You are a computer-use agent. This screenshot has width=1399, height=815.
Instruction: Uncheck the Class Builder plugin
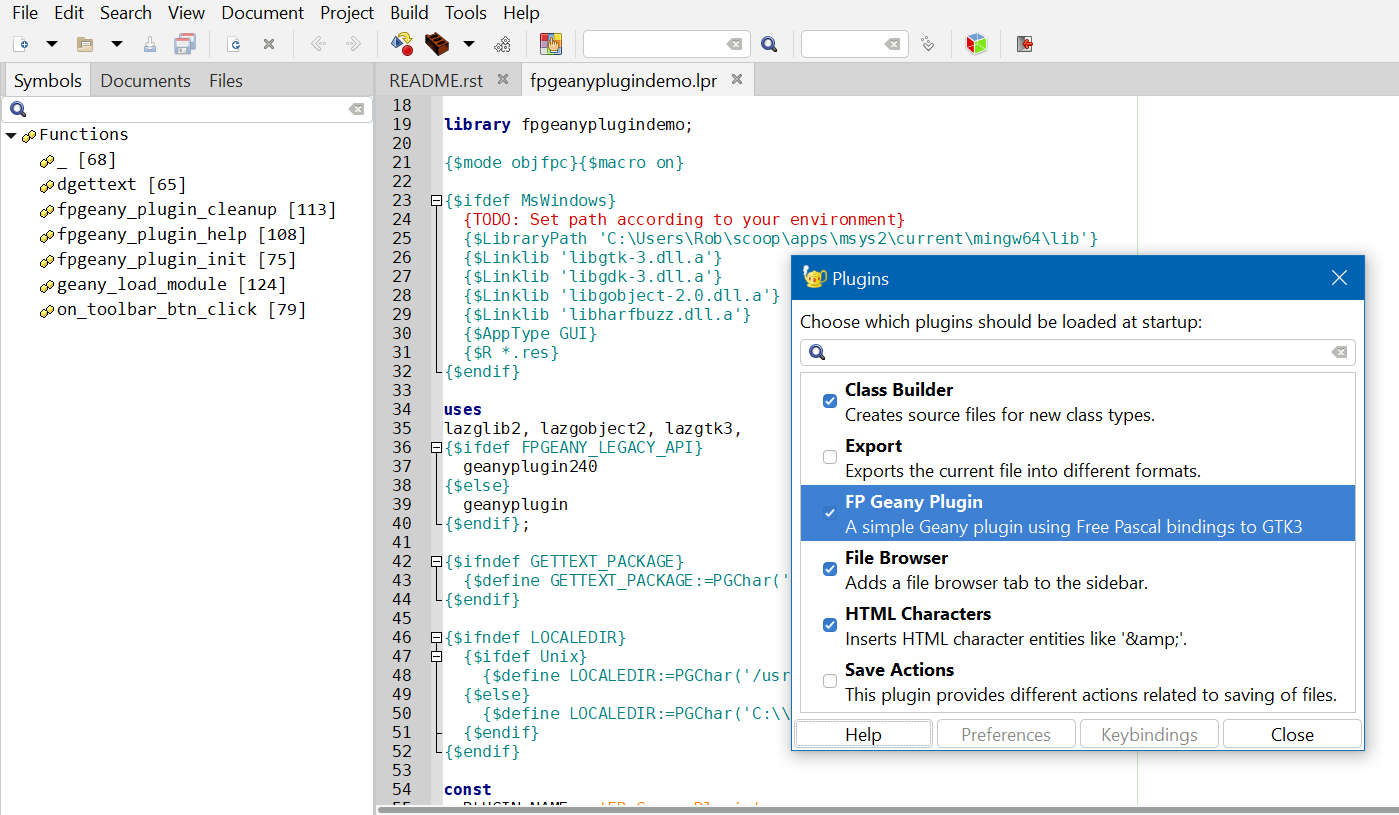pos(830,401)
